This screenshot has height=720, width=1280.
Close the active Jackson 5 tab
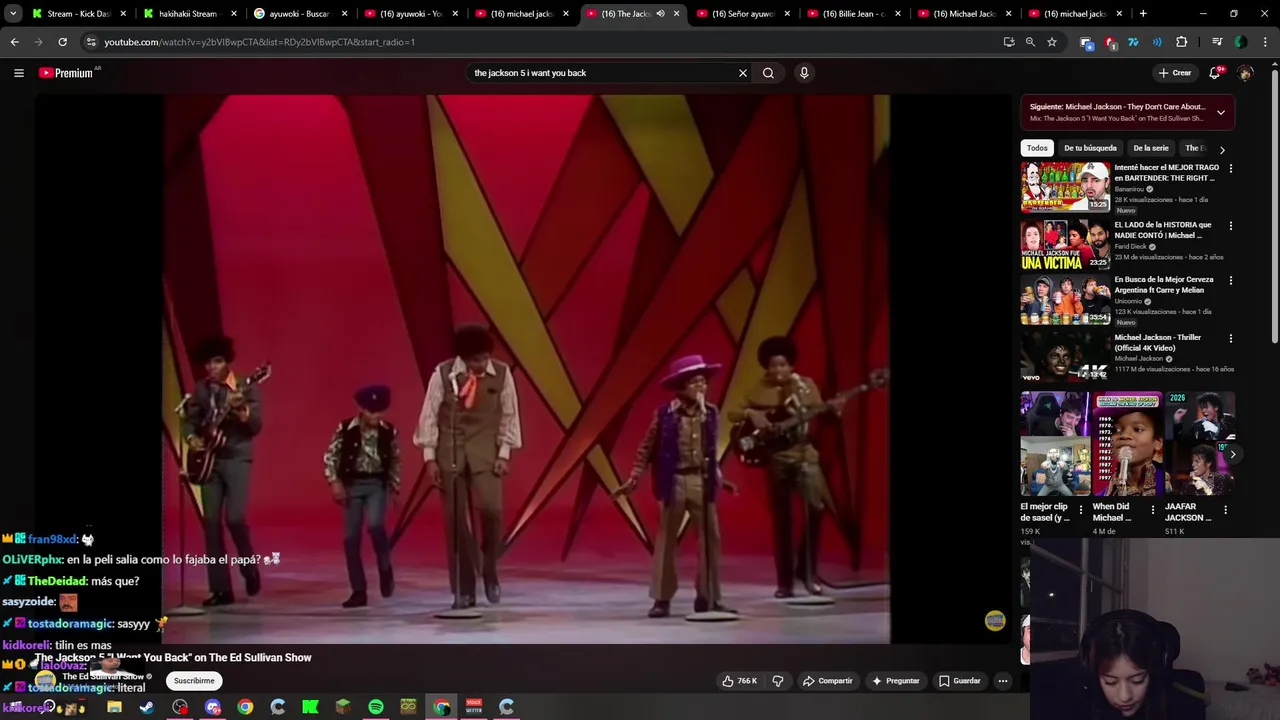pos(676,14)
